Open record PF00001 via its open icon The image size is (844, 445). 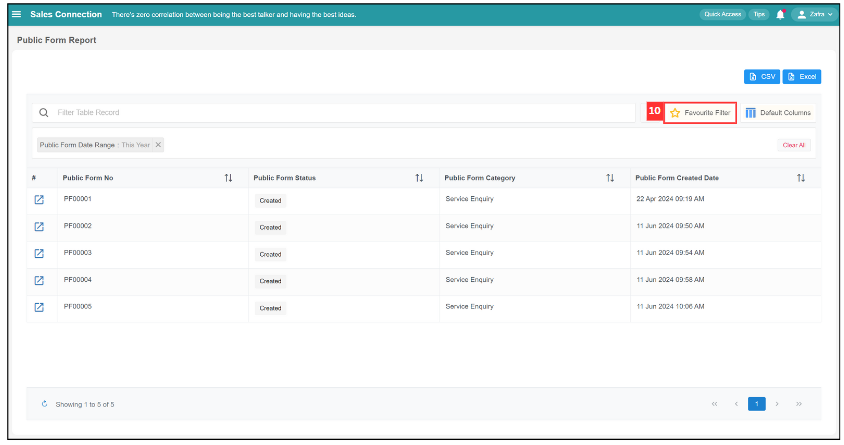pyautogui.click(x=39, y=200)
